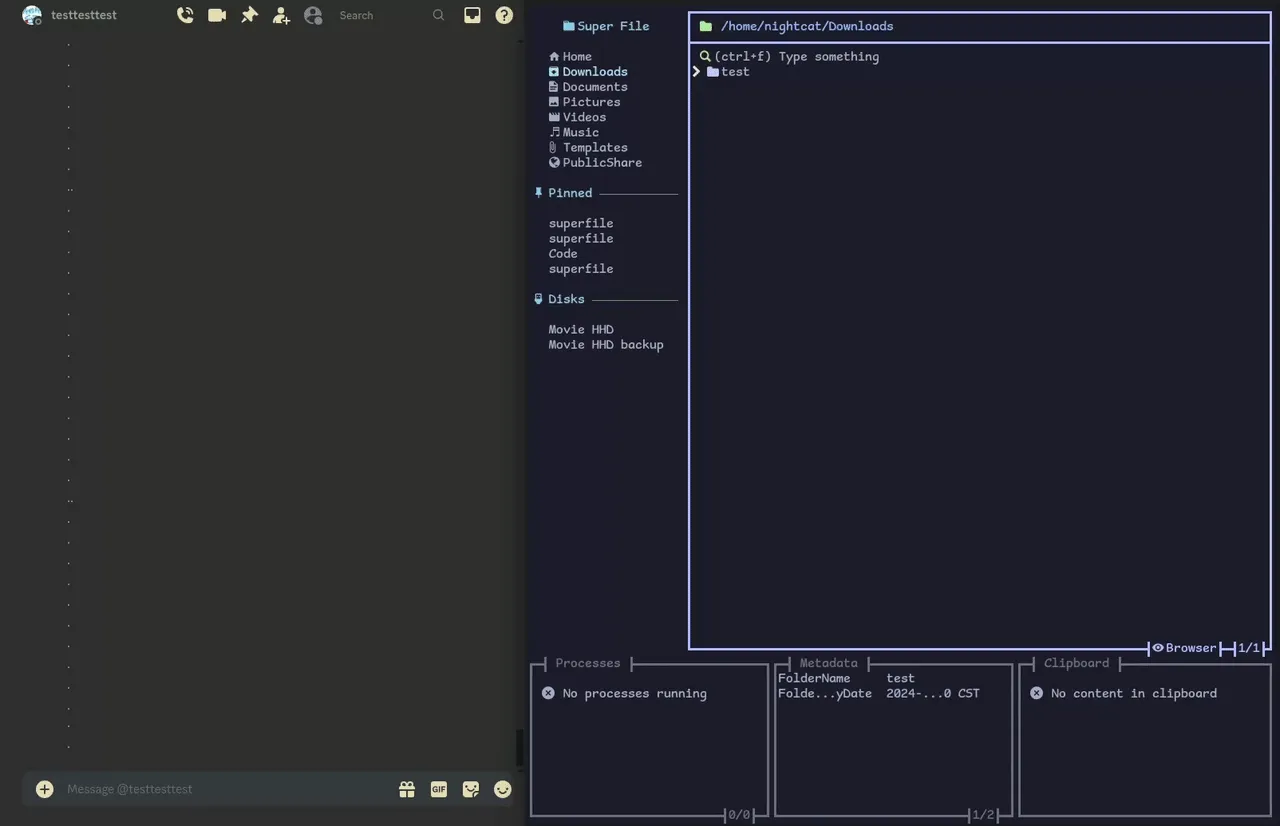View pinned messages in this DM
This screenshot has height=826, width=1280.
tap(249, 15)
